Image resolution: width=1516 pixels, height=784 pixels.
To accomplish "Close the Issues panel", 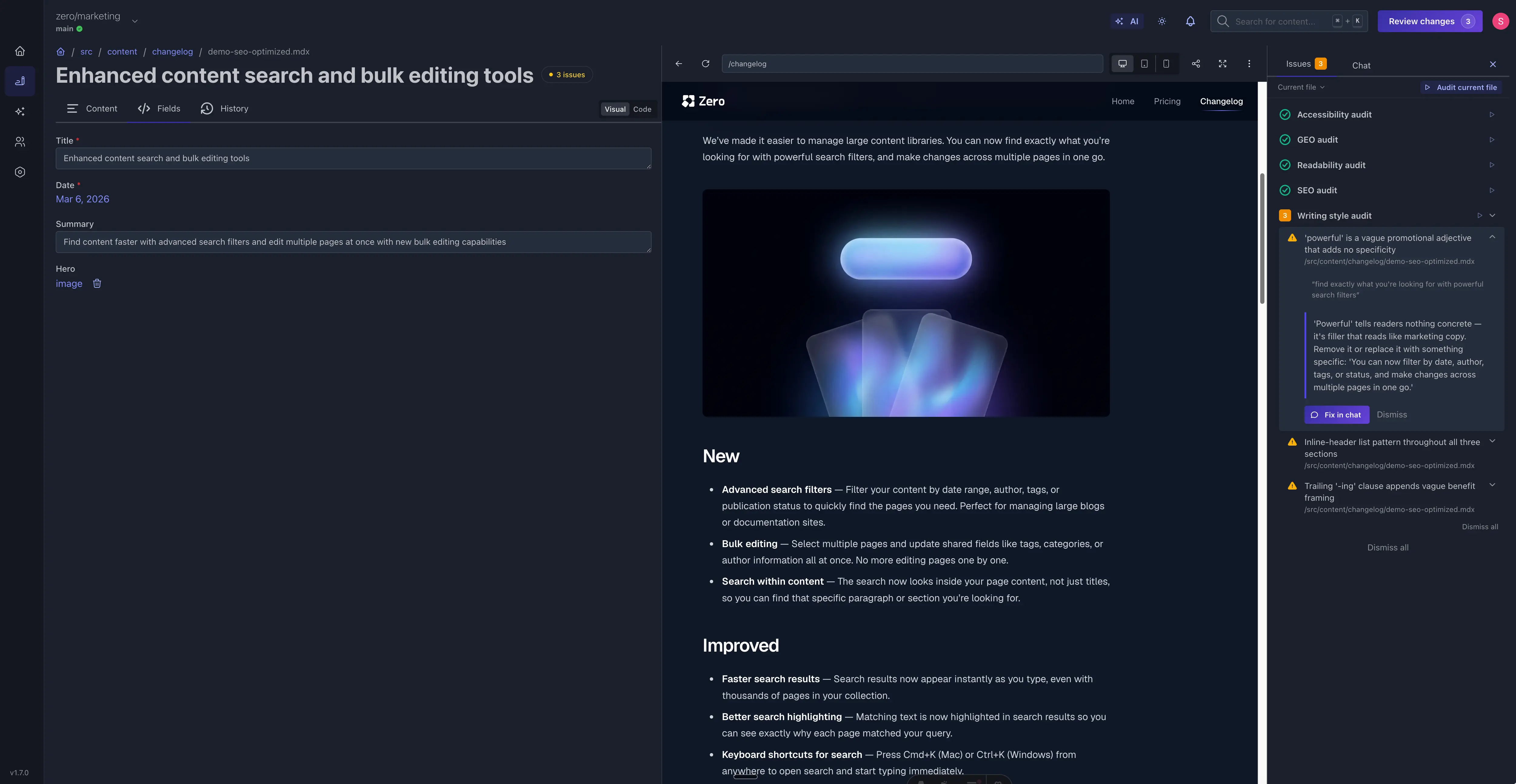I will pyautogui.click(x=1493, y=64).
